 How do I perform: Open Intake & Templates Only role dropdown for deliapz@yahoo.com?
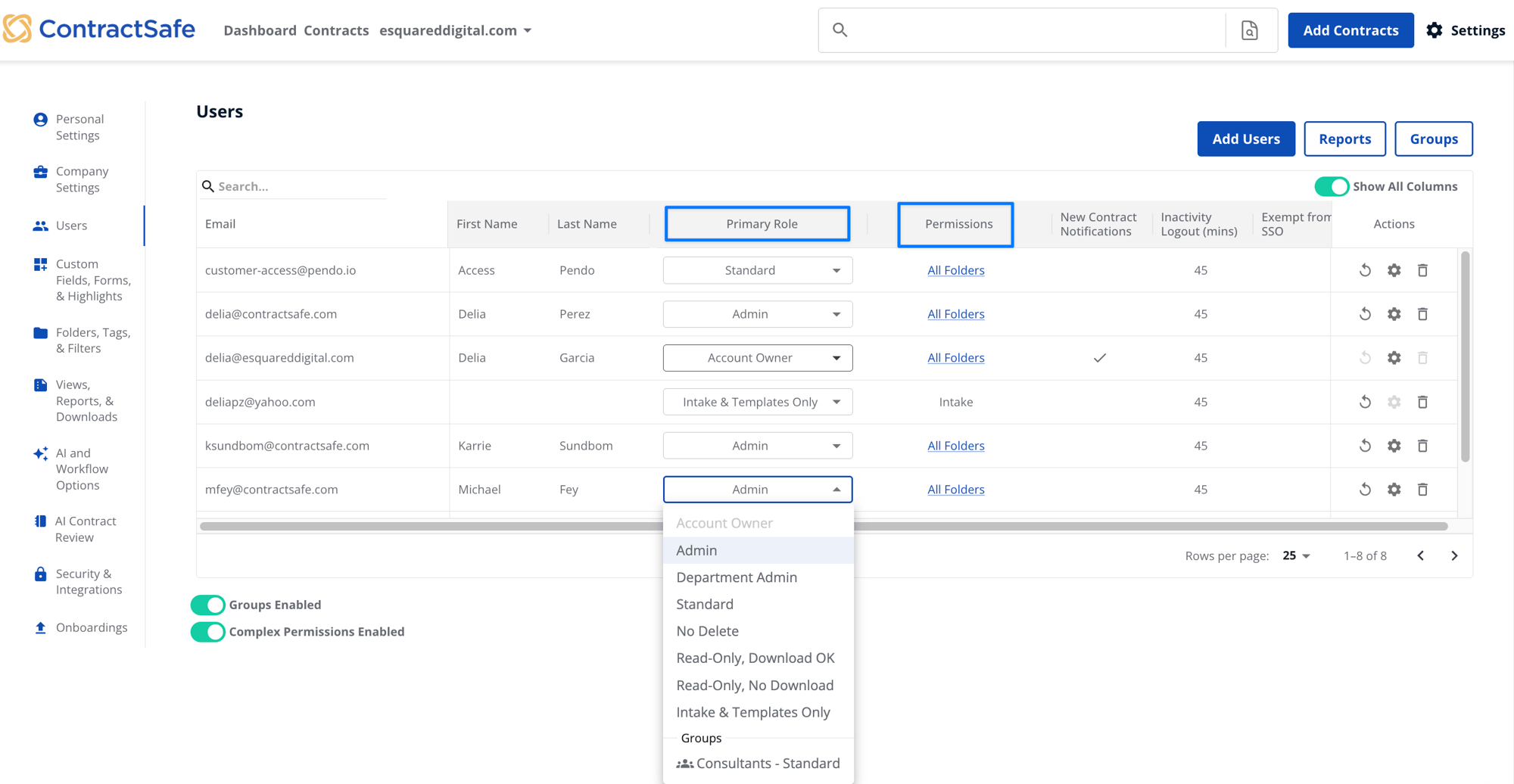pos(758,402)
